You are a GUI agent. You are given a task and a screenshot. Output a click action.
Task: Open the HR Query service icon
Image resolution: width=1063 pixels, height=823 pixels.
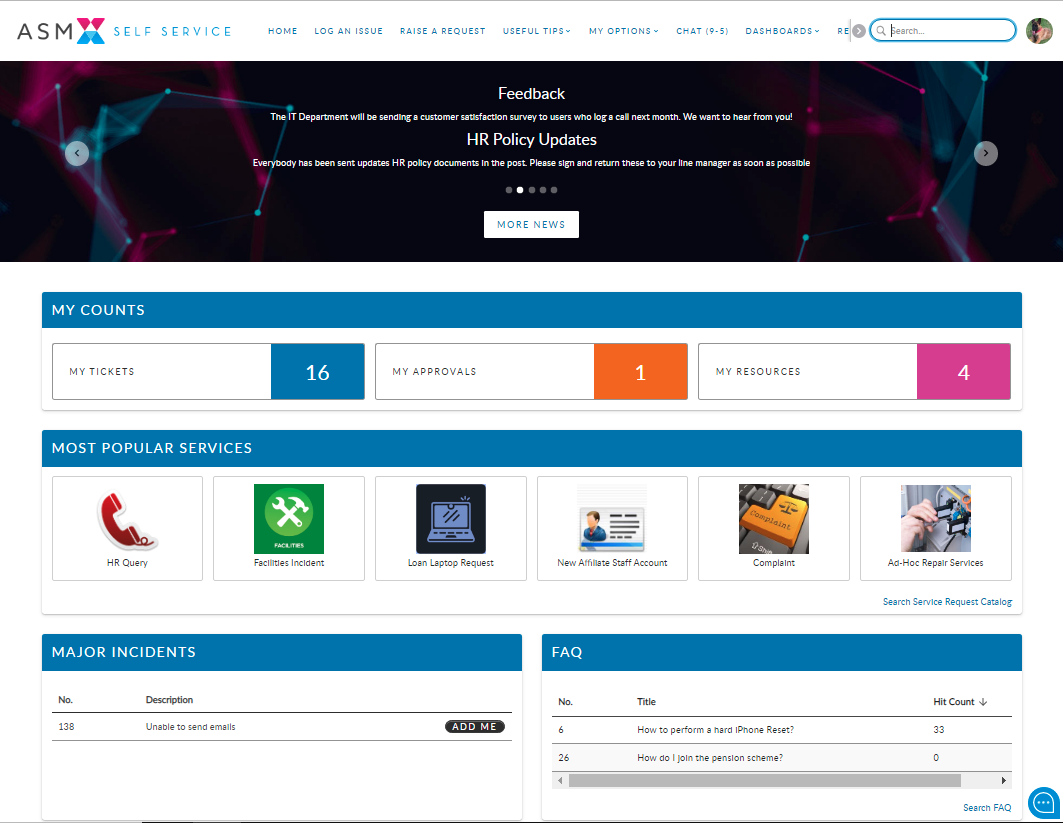click(x=127, y=519)
